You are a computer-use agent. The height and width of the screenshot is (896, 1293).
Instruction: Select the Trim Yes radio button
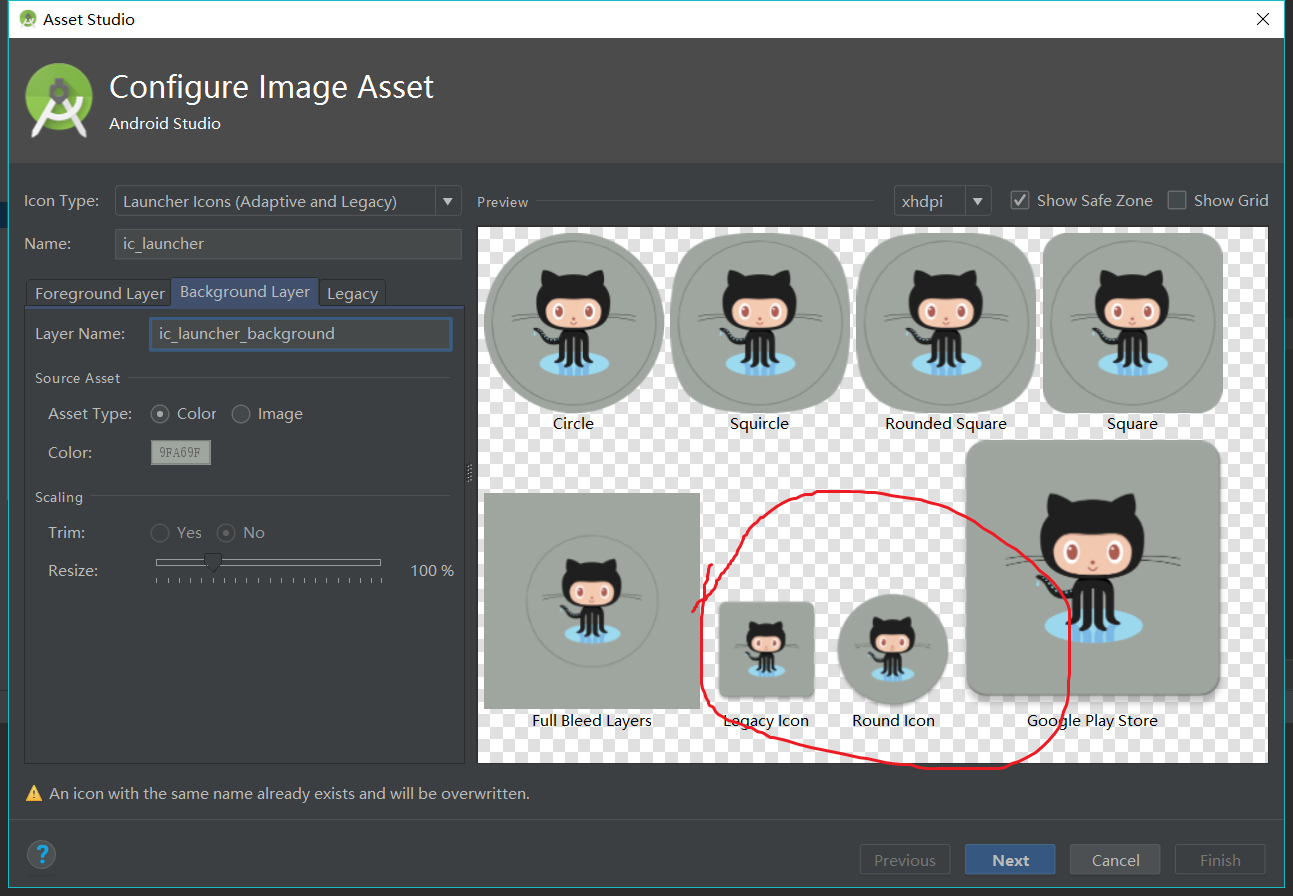160,533
